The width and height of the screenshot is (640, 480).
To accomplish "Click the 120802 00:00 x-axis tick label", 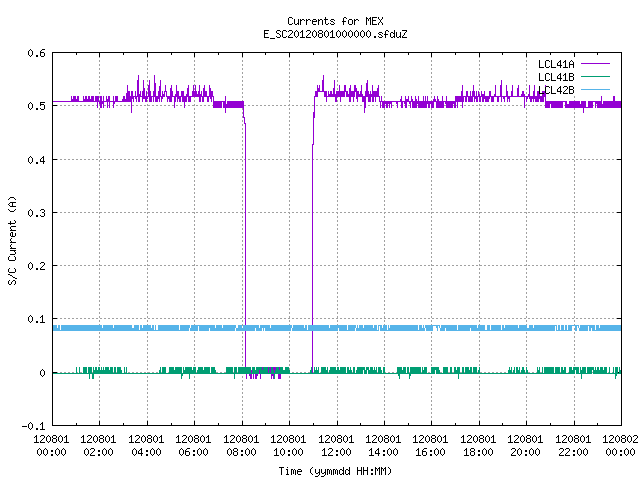I will pos(620,445).
